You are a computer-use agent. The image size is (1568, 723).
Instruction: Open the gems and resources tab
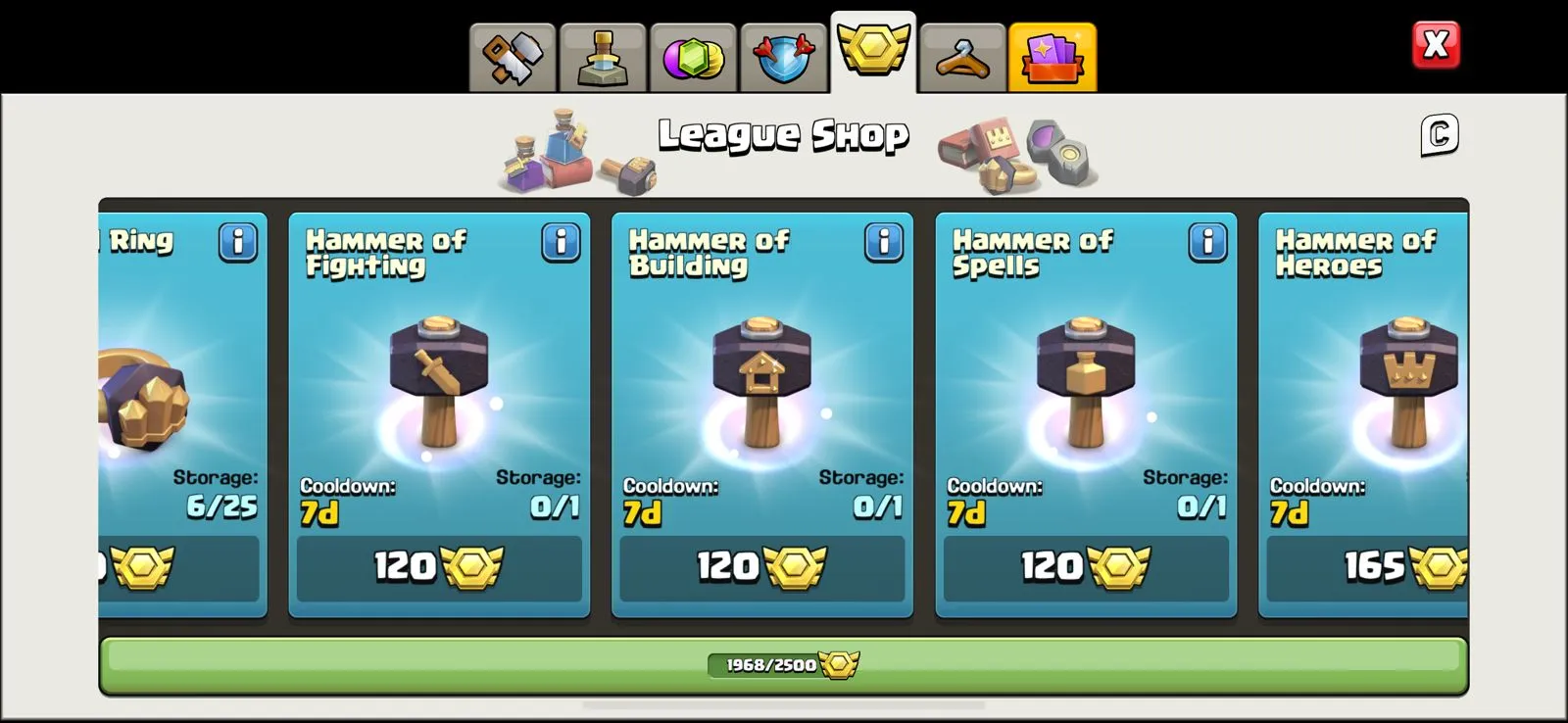[x=693, y=58]
